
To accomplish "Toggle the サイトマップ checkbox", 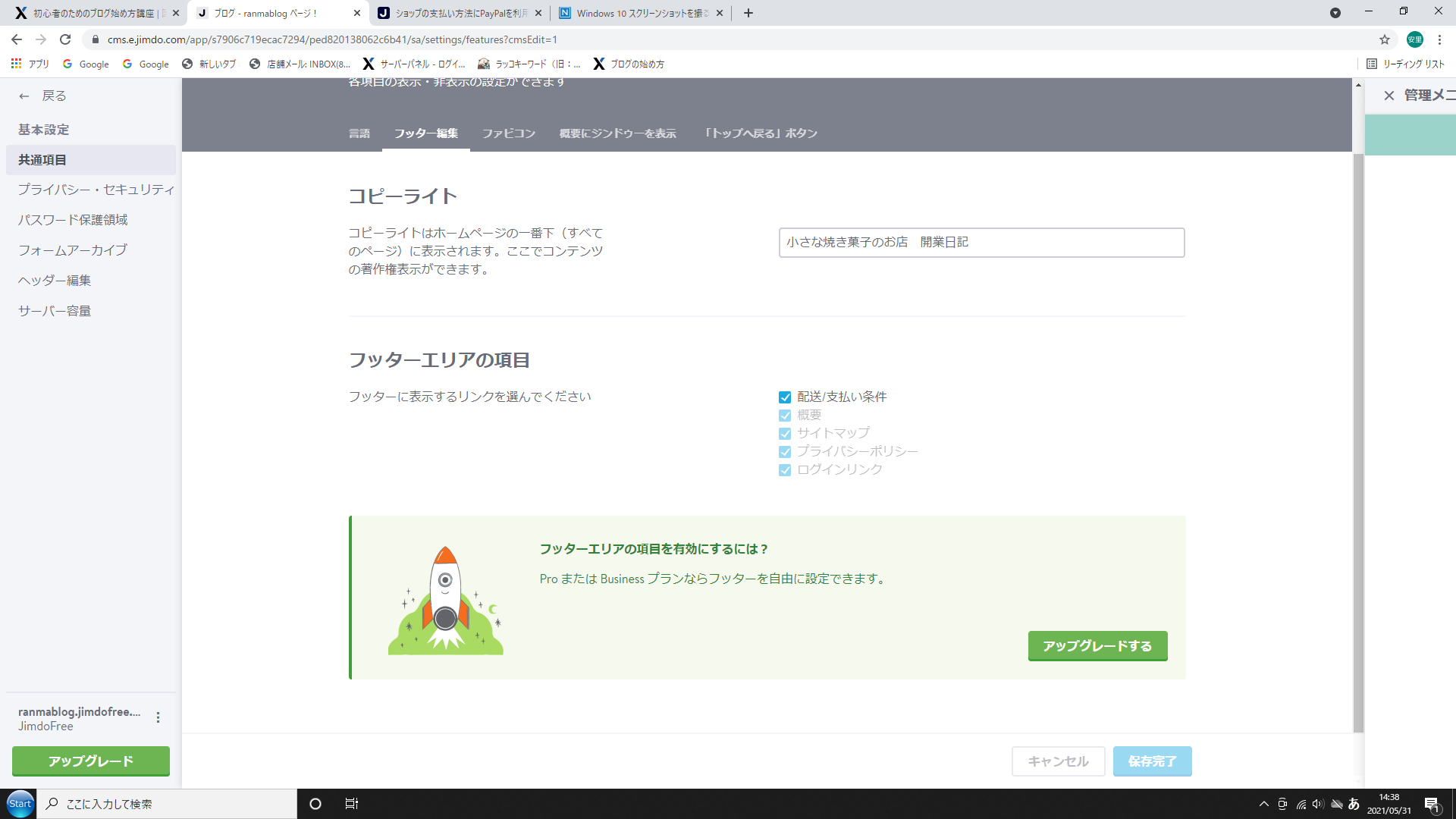I will click(785, 434).
